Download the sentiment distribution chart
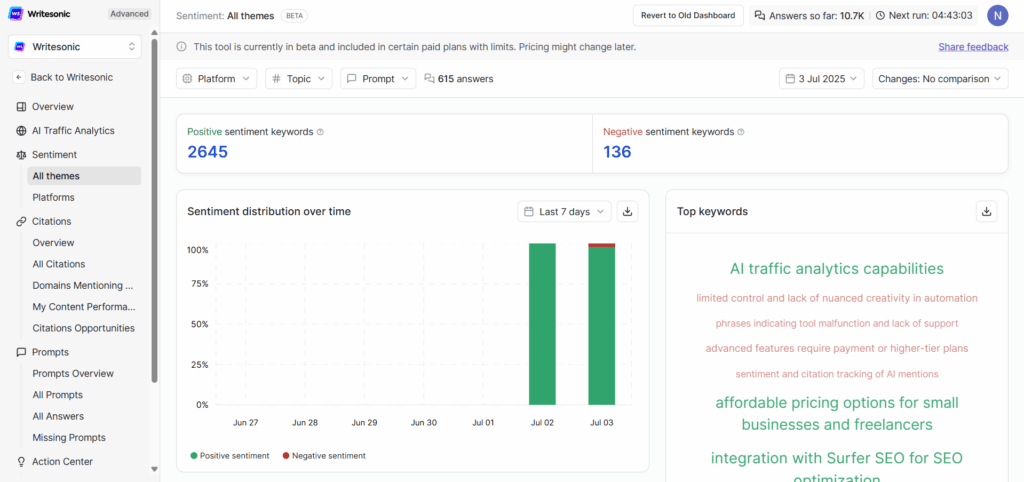 (x=628, y=212)
